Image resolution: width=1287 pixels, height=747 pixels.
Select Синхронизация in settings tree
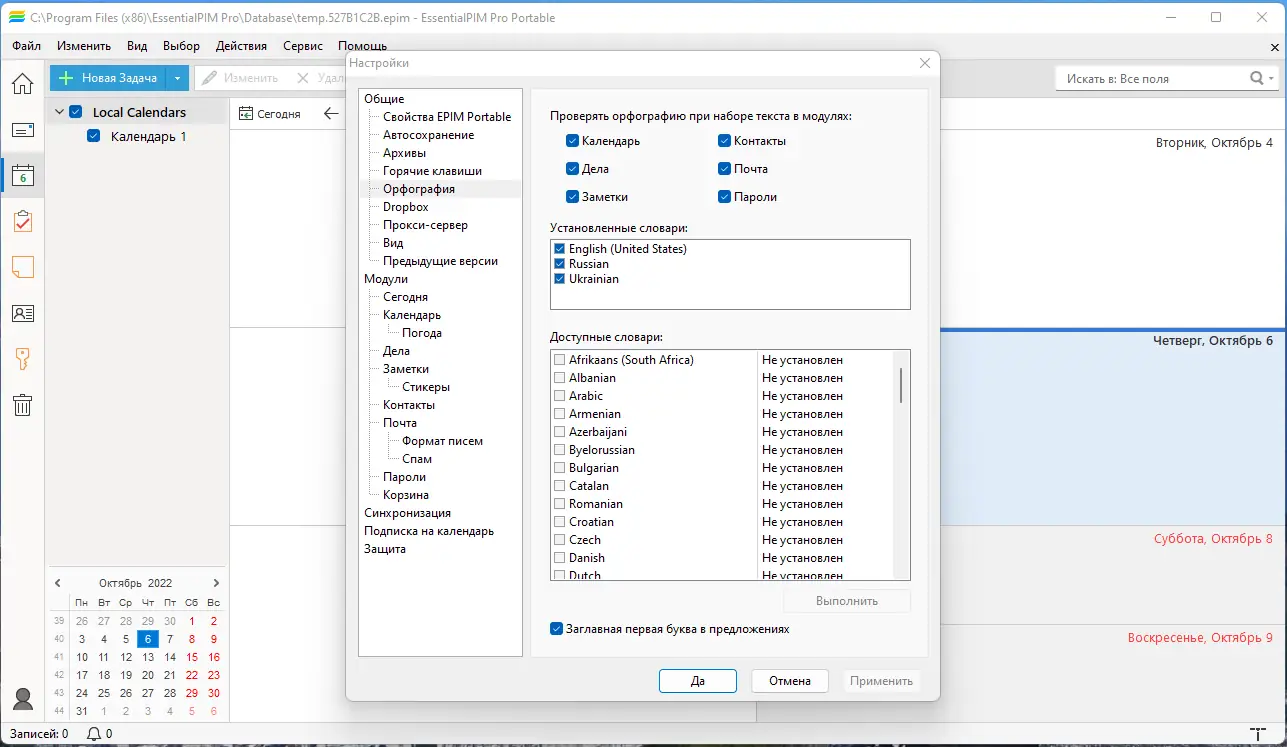tap(407, 513)
